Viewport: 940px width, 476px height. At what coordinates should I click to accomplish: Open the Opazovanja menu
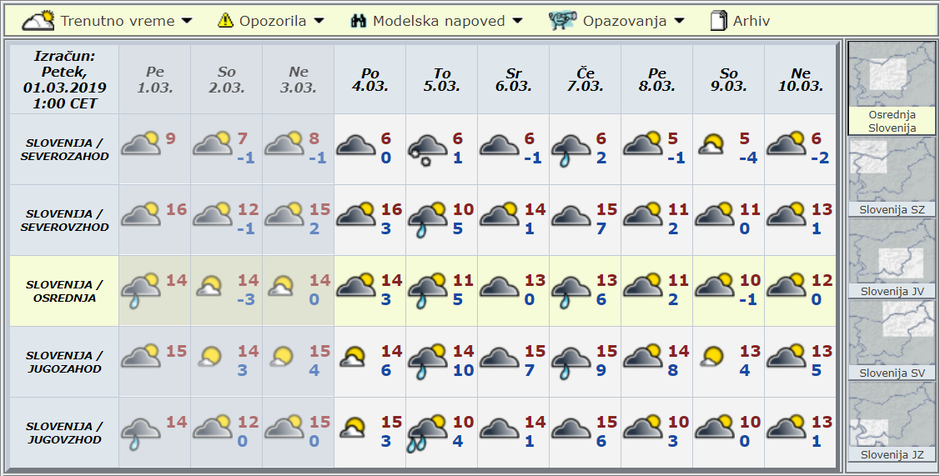[625, 21]
